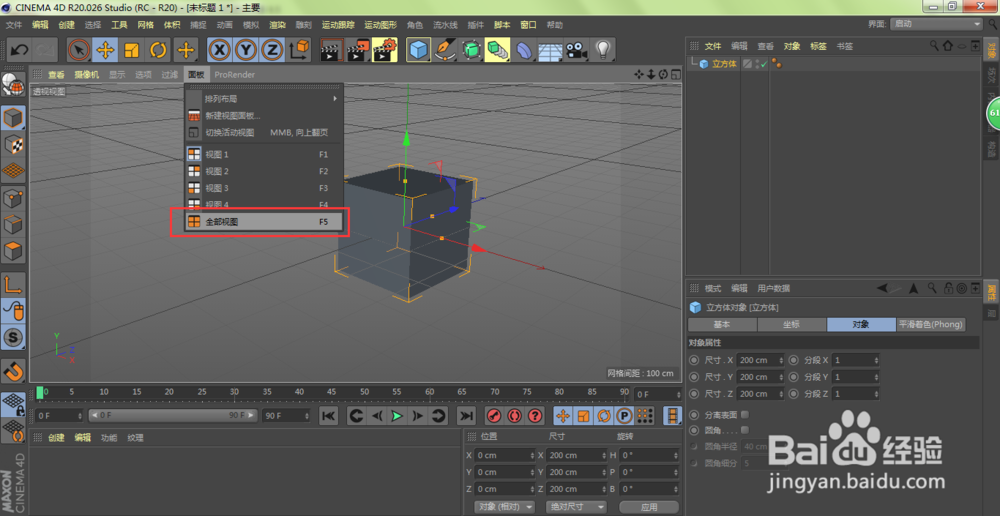Click the Camera object icon
The width and height of the screenshot is (1000, 516).
click(x=576, y=50)
